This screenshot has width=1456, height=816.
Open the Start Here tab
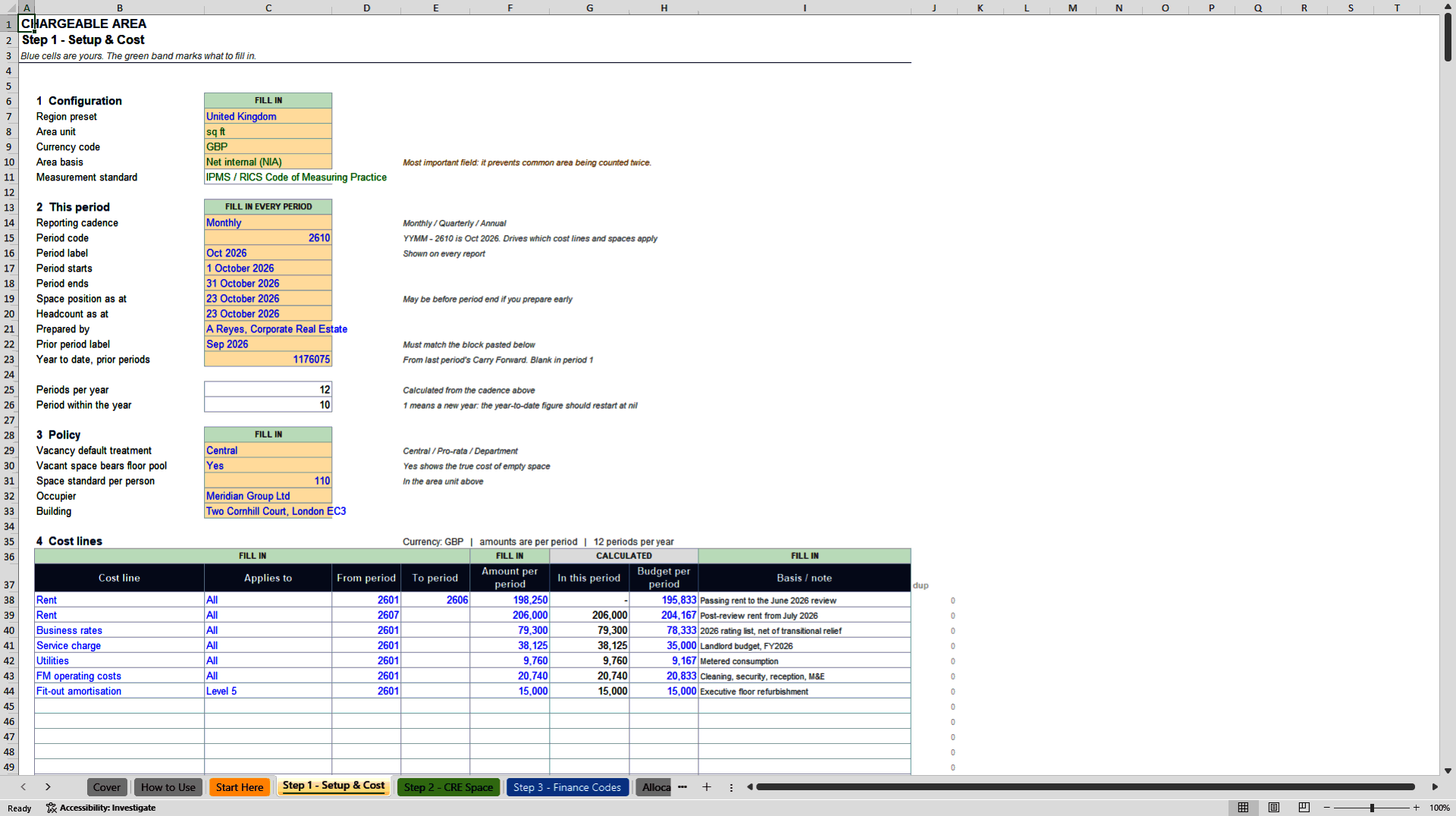(240, 787)
